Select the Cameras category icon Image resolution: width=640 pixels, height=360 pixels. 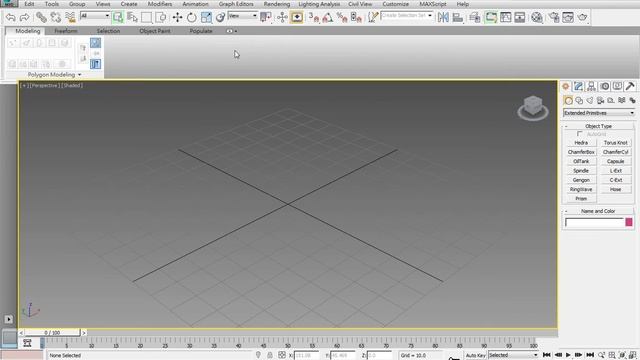600,100
